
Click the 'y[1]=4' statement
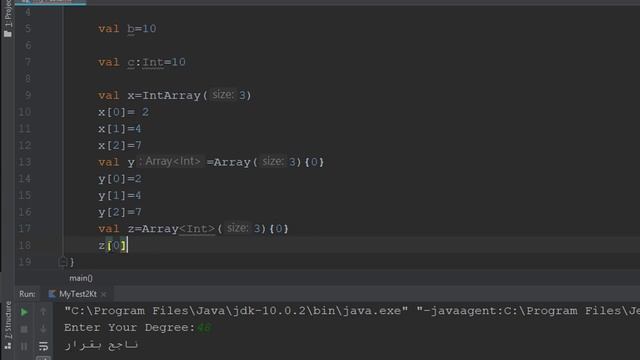[x=120, y=196]
